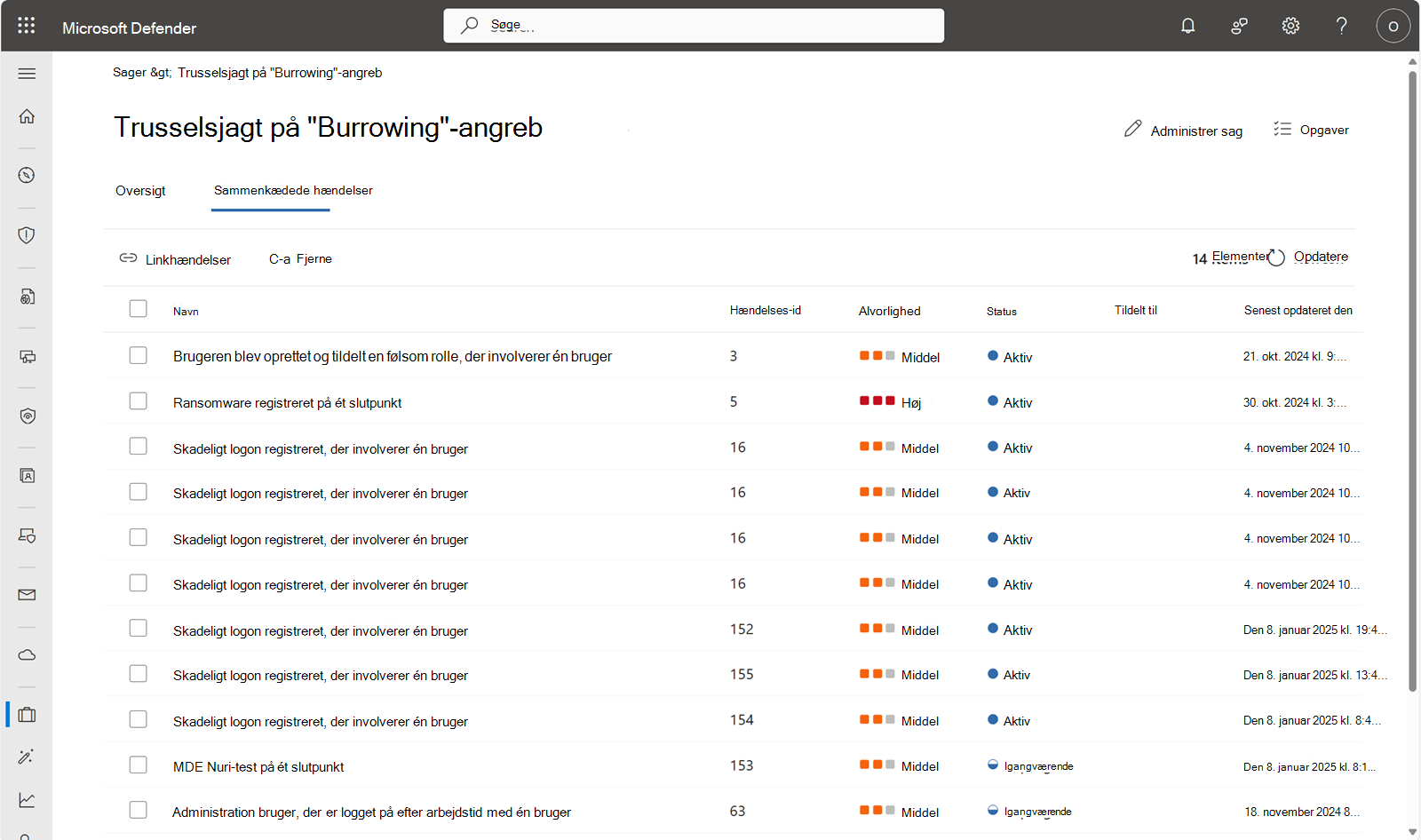Click the scrollbar down arrow

[x=1412, y=832]
